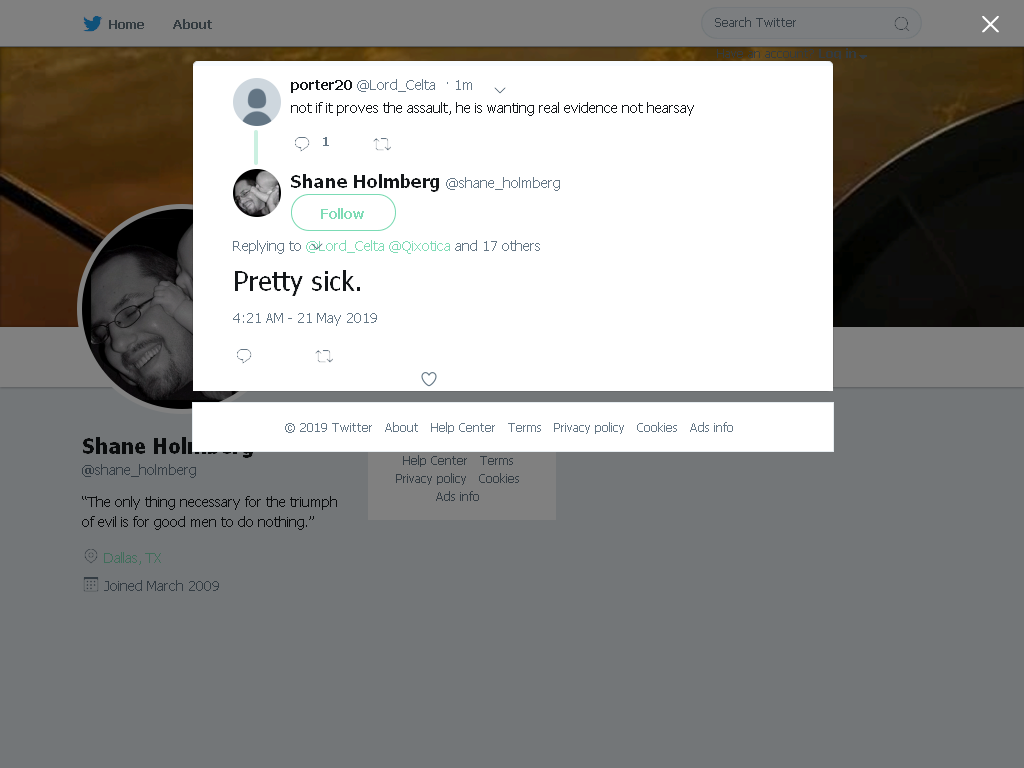Open the porter20 profile name
Image resolution: width=1024 pixels, height=768 pixels.
(x=321, y=85)
